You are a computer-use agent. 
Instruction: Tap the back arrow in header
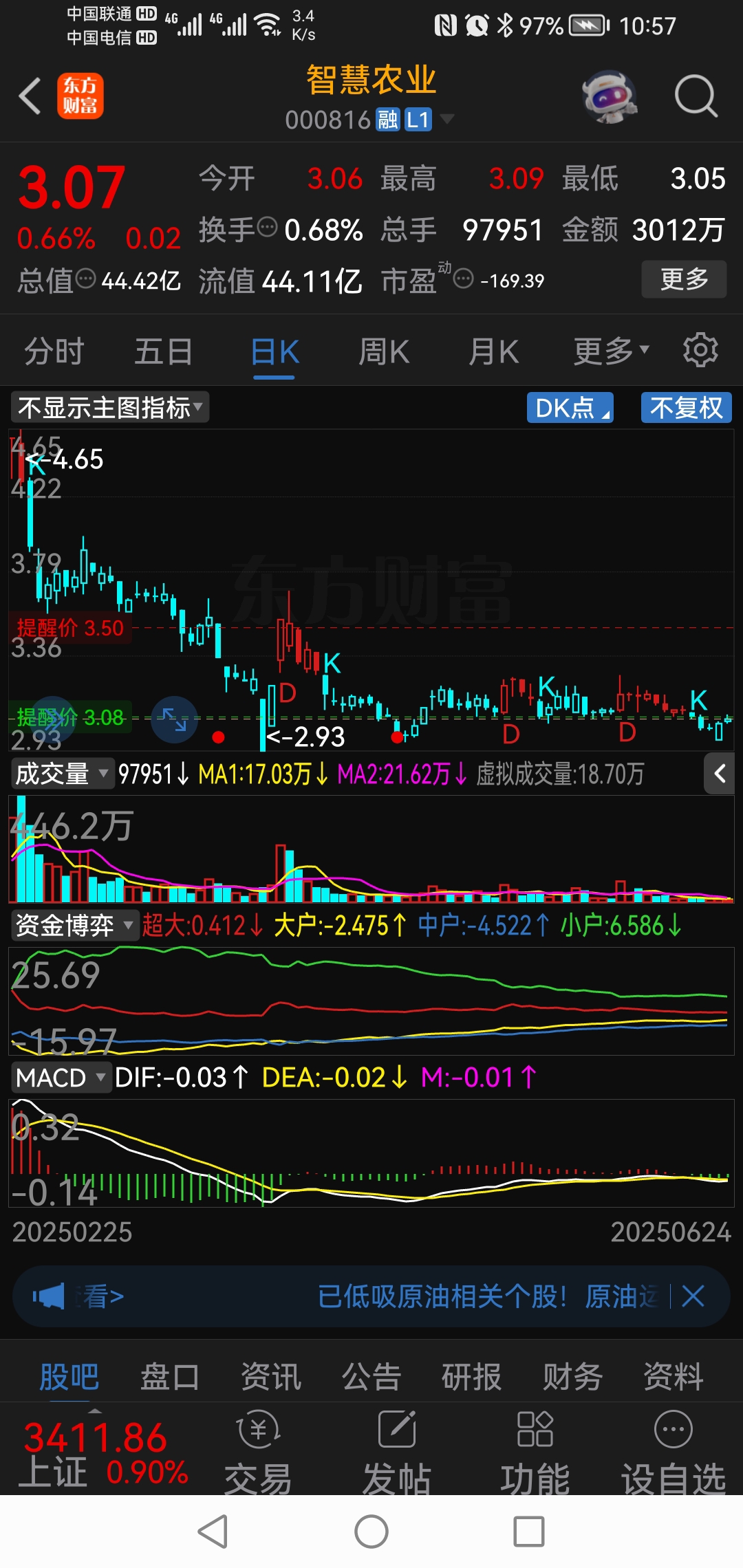pyautogui.click(x=30, y=96)
